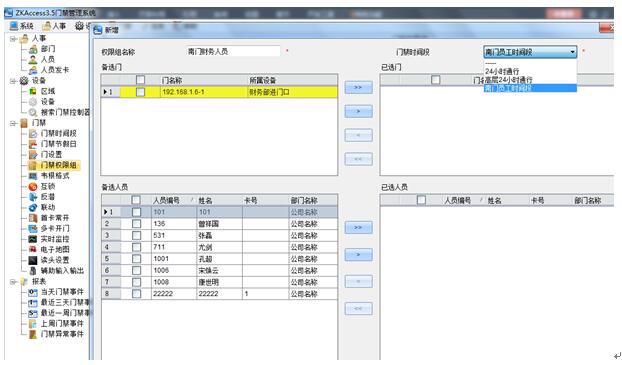Open the 人事 menu
This screenshot has width=622, height=365.
click(x=54, y=26)
